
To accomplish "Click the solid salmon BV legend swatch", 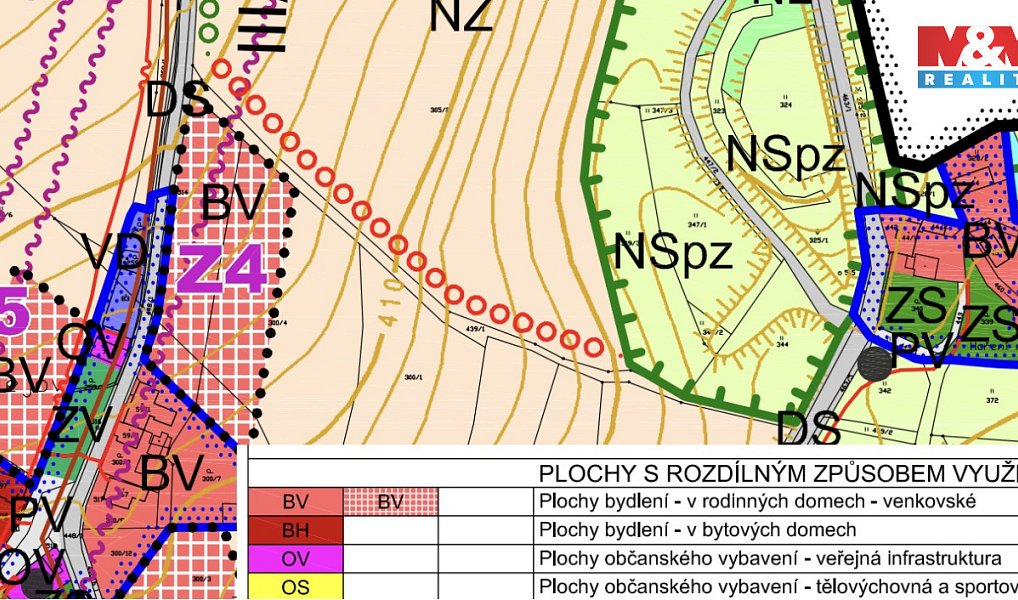I will pos(295,502).
